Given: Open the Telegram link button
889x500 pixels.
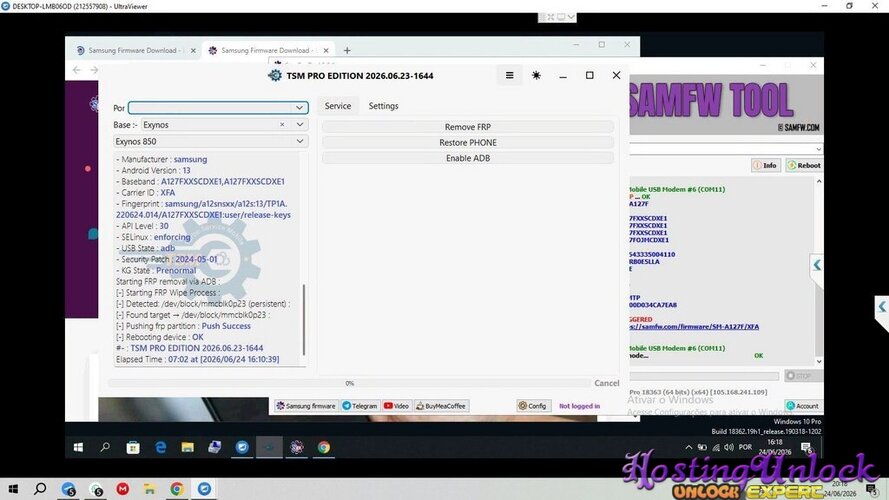Looking at the screenshot, I should pos(359,406).
